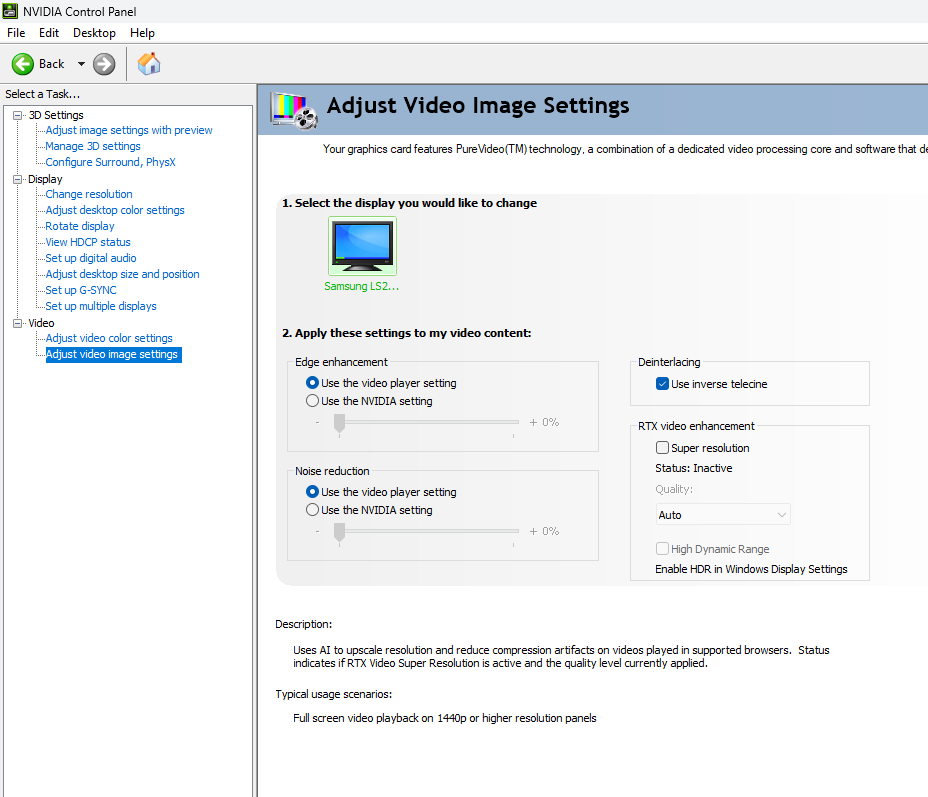Collapse the Video tree node

[18, 323]
